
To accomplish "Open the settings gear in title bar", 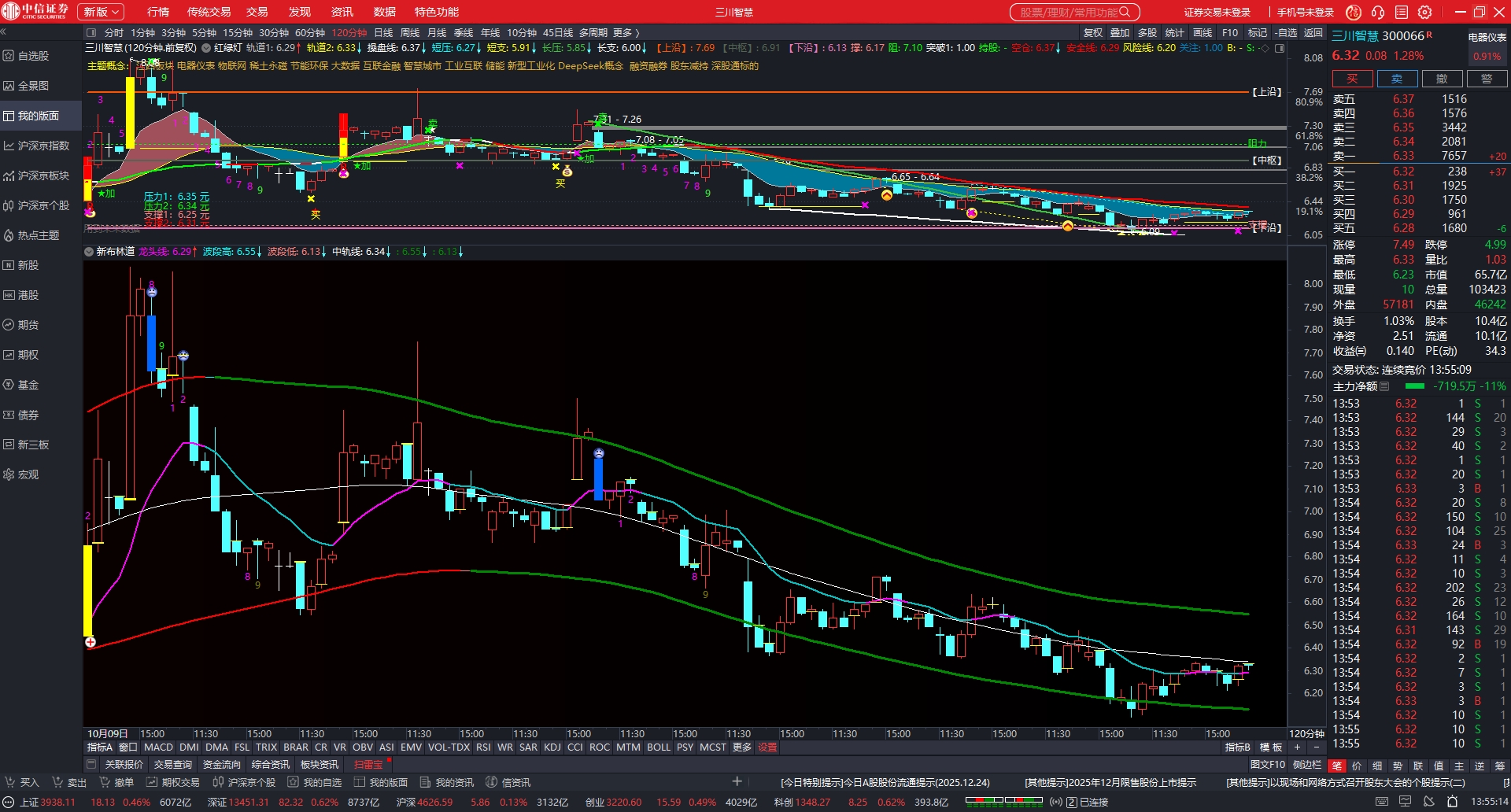I will pos(1424,12).
